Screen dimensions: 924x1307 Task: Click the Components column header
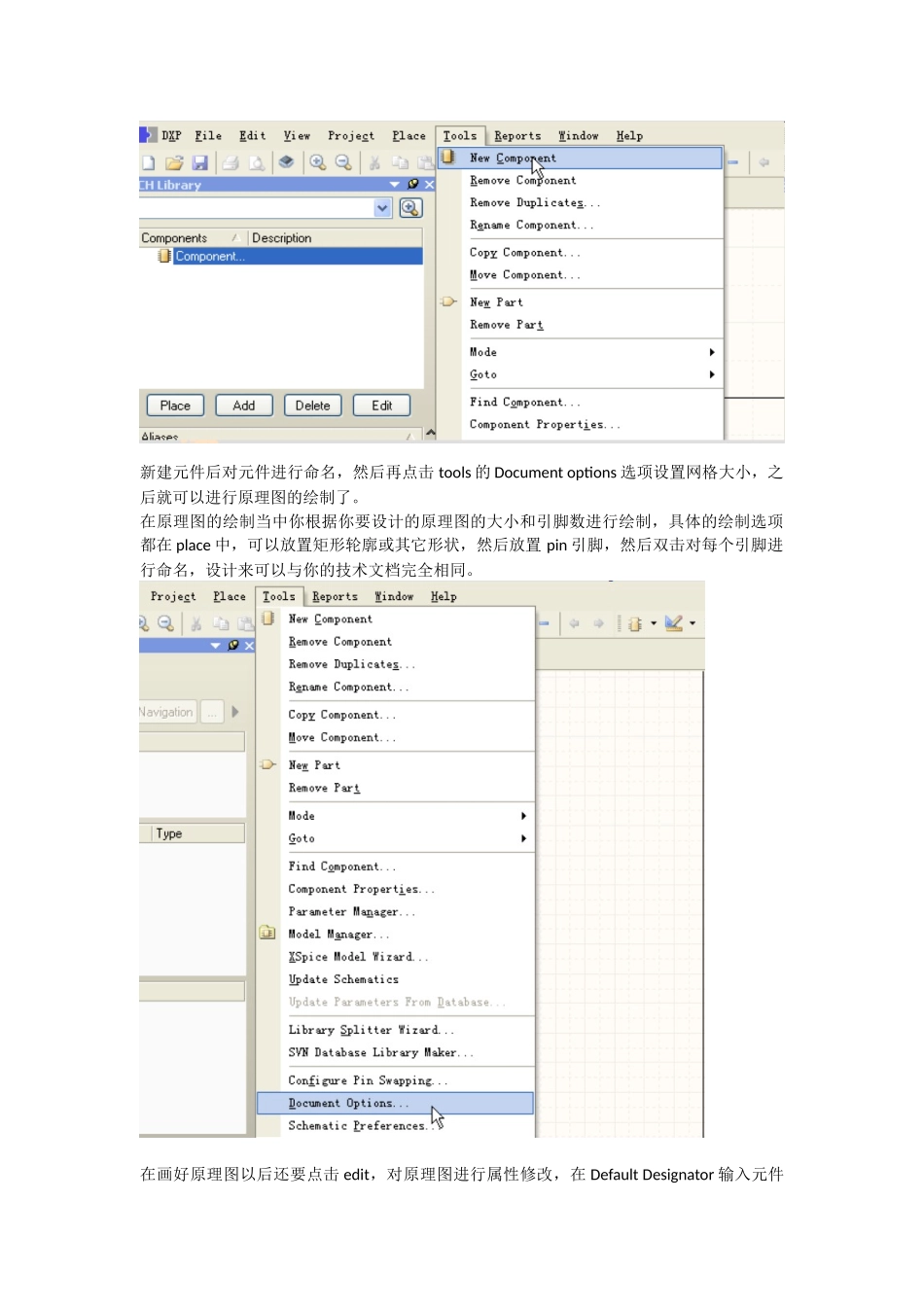tap(193, 237)
